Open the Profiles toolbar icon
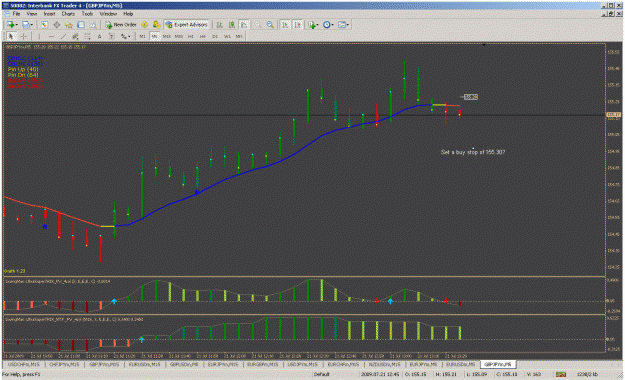Image resolution: width=625 pixels, height=380 pixels. click(26, 25)
